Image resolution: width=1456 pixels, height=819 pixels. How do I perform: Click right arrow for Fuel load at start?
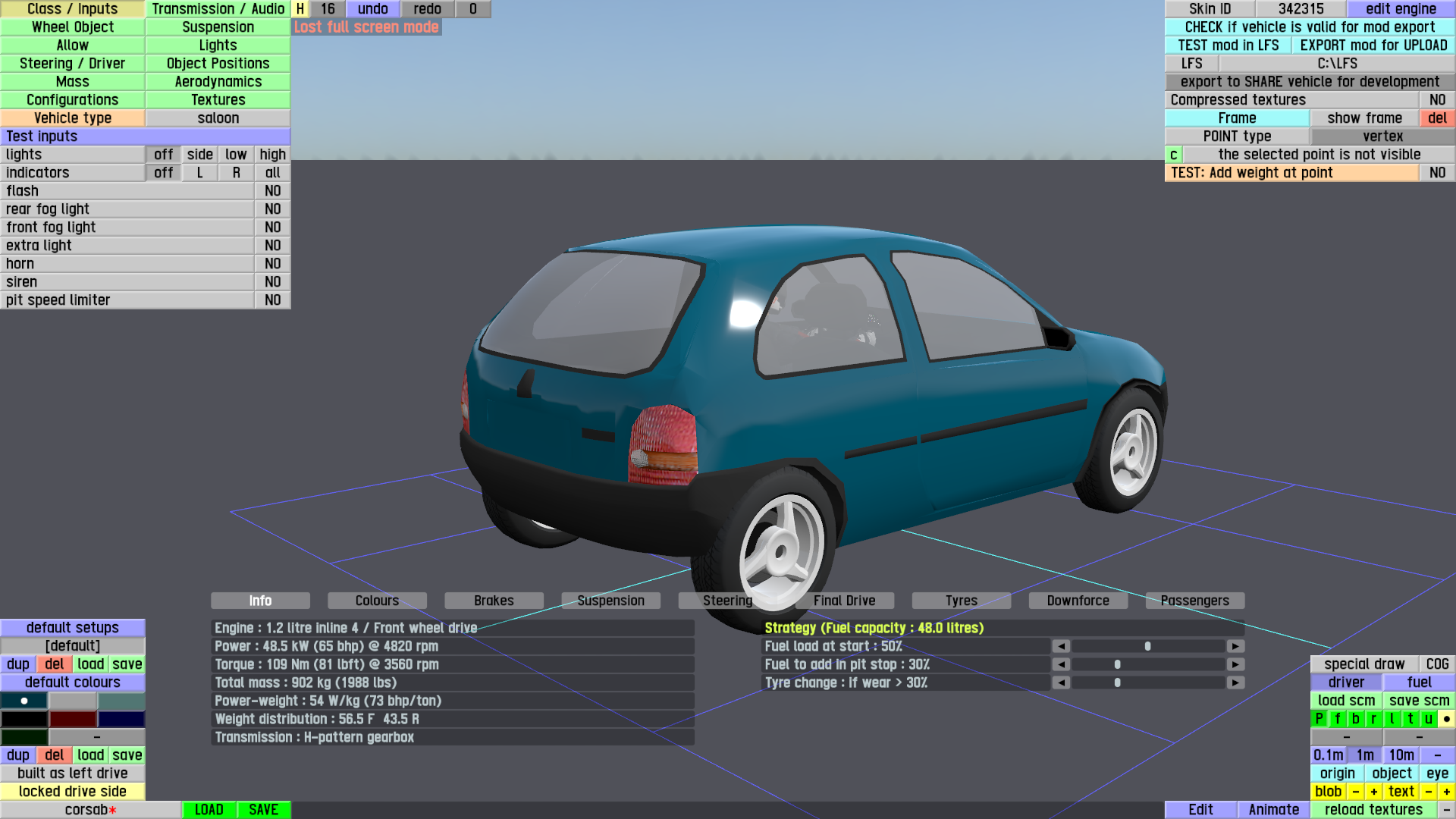point(1235,646)
